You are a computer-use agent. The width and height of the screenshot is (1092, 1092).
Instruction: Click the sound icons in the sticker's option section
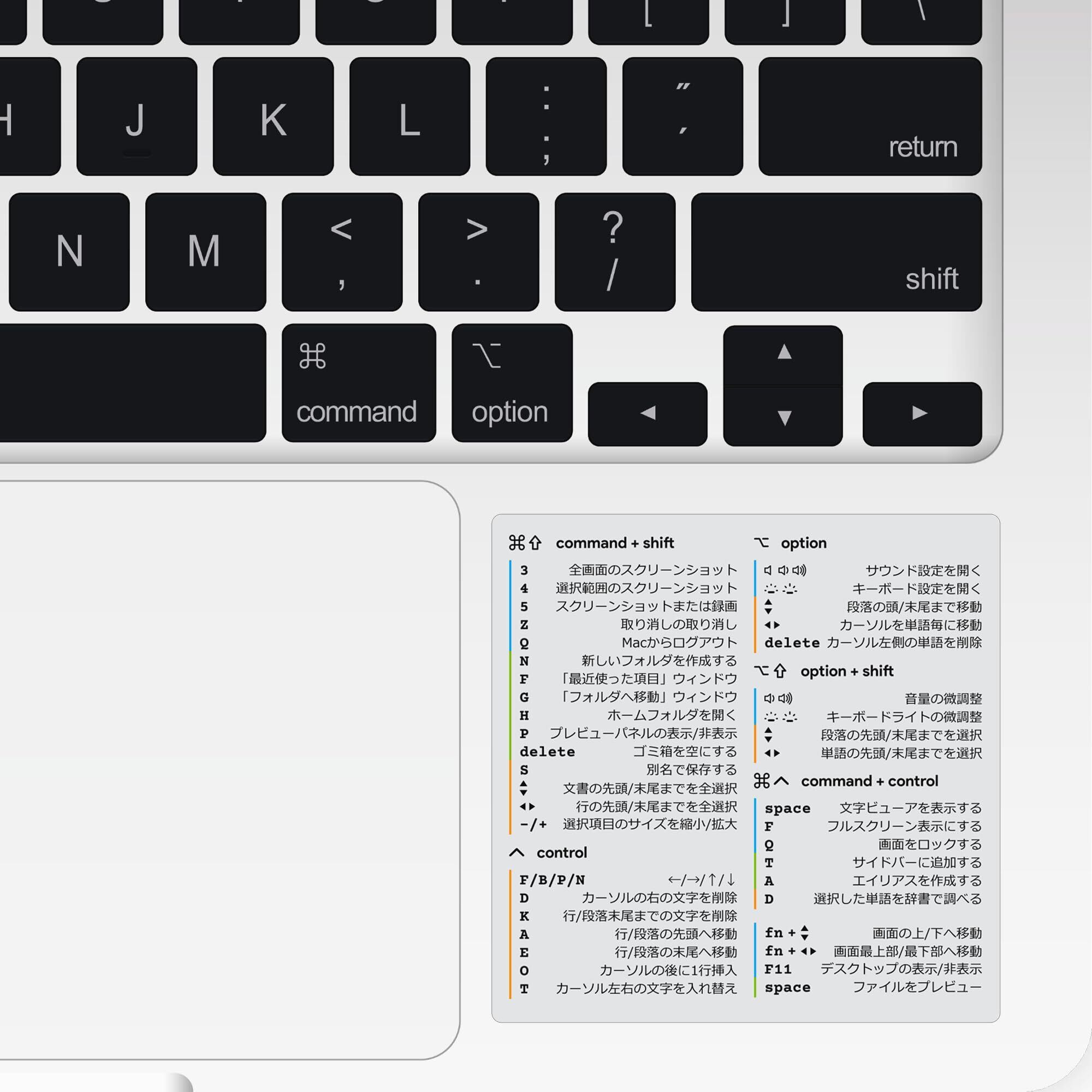[x=785, y=571]
